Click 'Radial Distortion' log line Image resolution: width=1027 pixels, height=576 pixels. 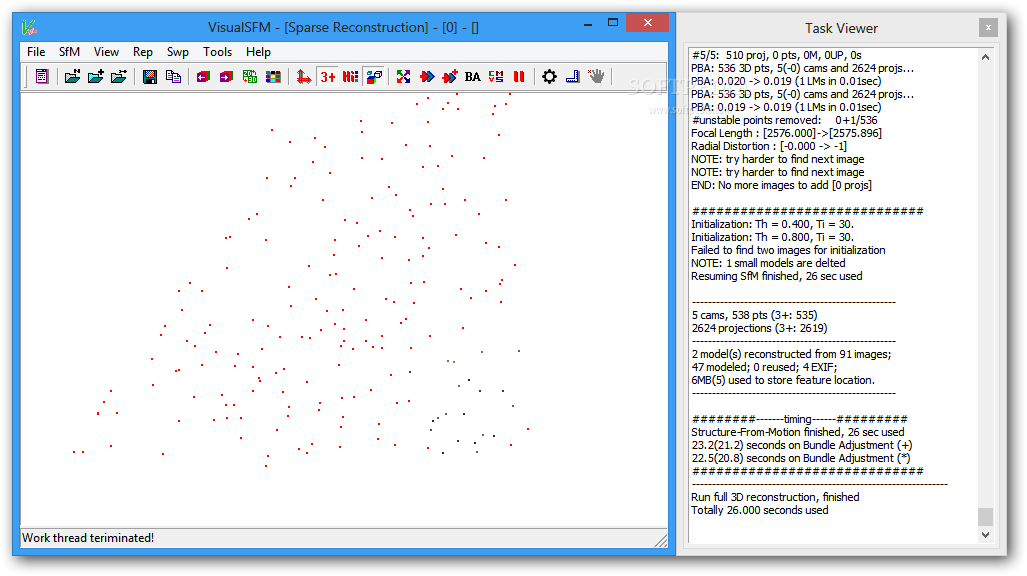[769, 146]
